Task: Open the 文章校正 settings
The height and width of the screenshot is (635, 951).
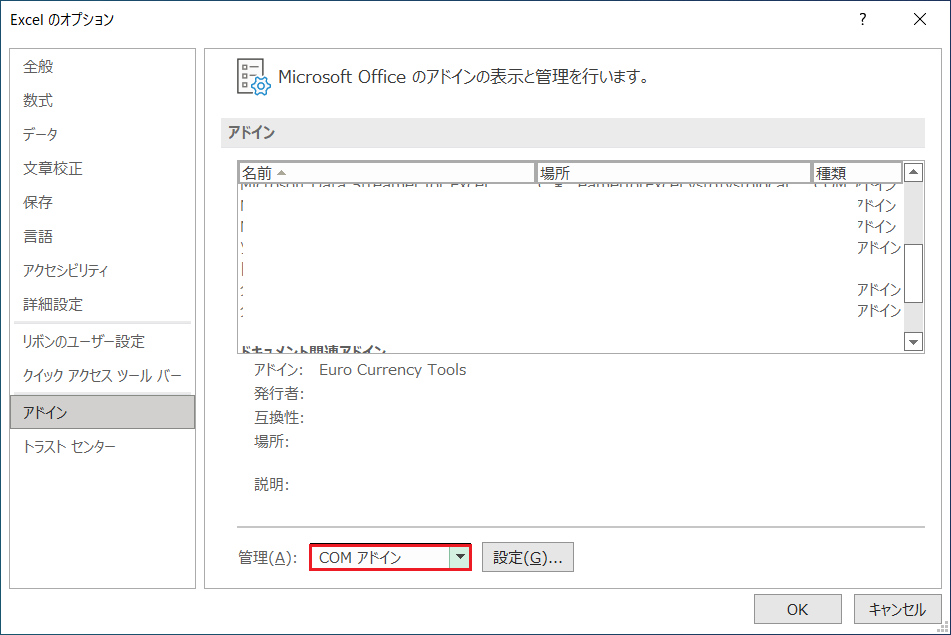Action: tap(52, 169)
